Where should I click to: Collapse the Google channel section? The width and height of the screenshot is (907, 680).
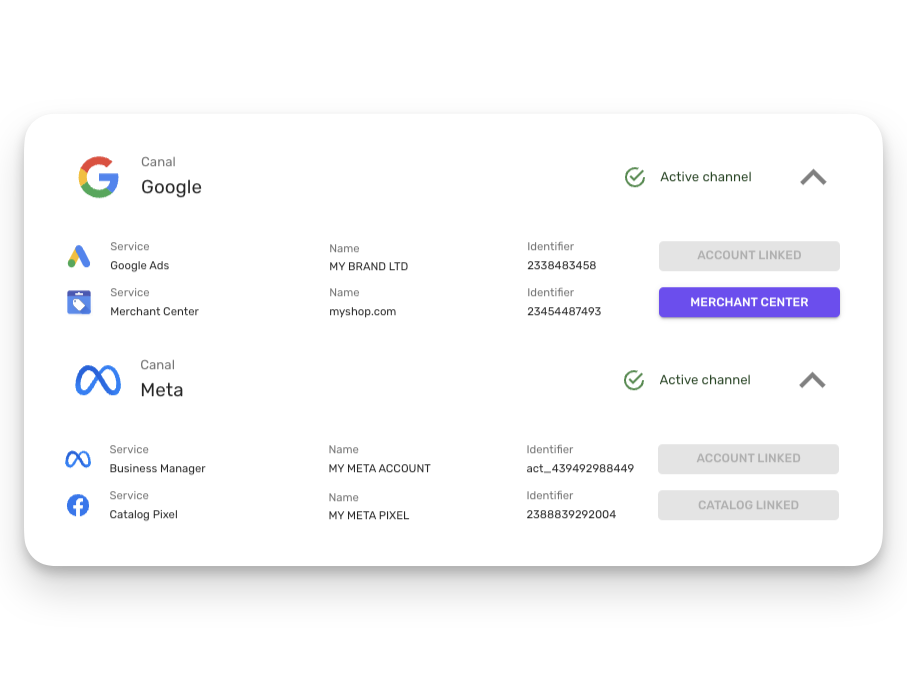tap(813, 177)
